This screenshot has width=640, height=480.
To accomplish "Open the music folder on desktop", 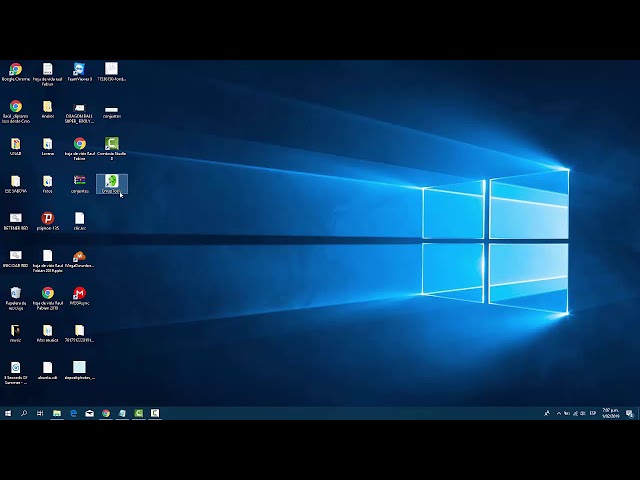I will (x=15, y=330).
